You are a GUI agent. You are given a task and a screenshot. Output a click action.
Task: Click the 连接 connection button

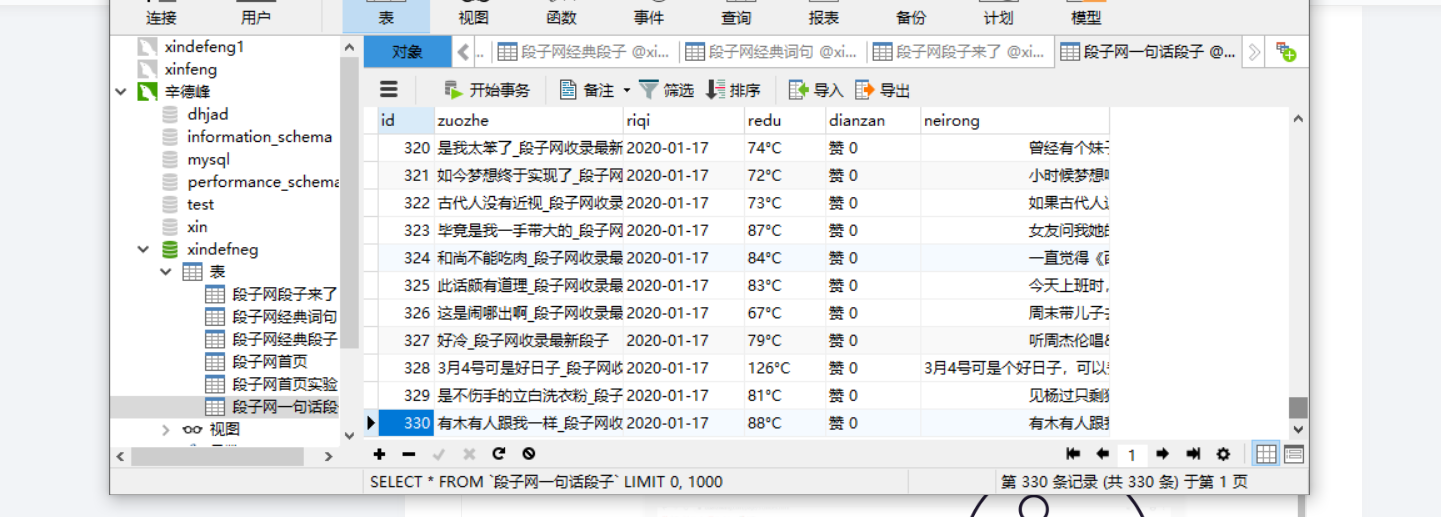coord(161,14)
